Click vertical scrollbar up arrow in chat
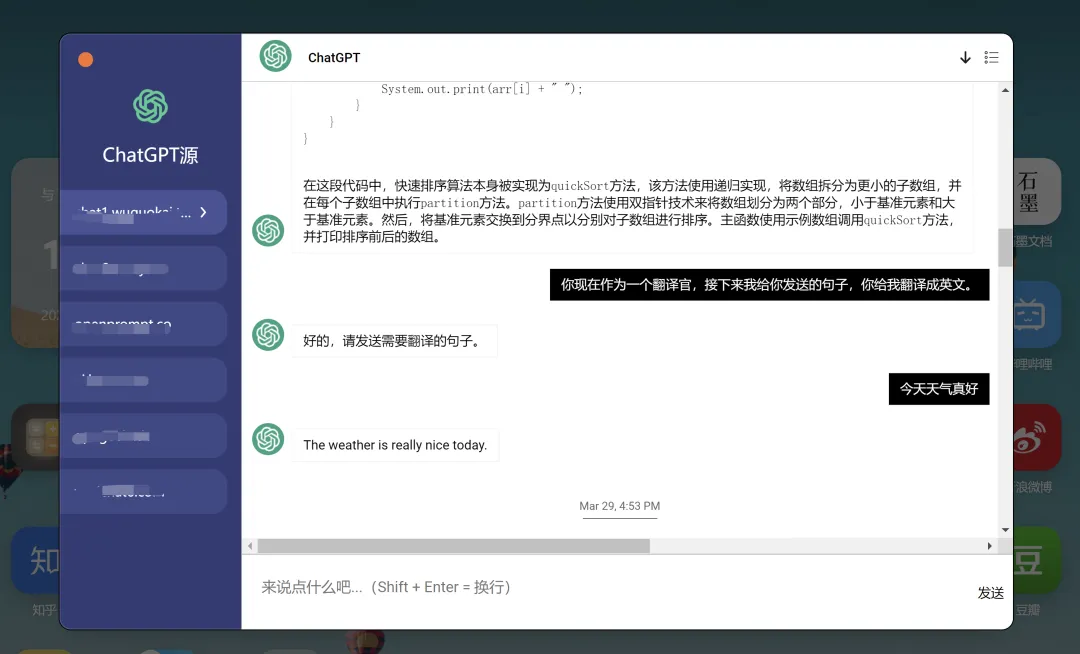1080x654 pixels. coord(1006,90)
